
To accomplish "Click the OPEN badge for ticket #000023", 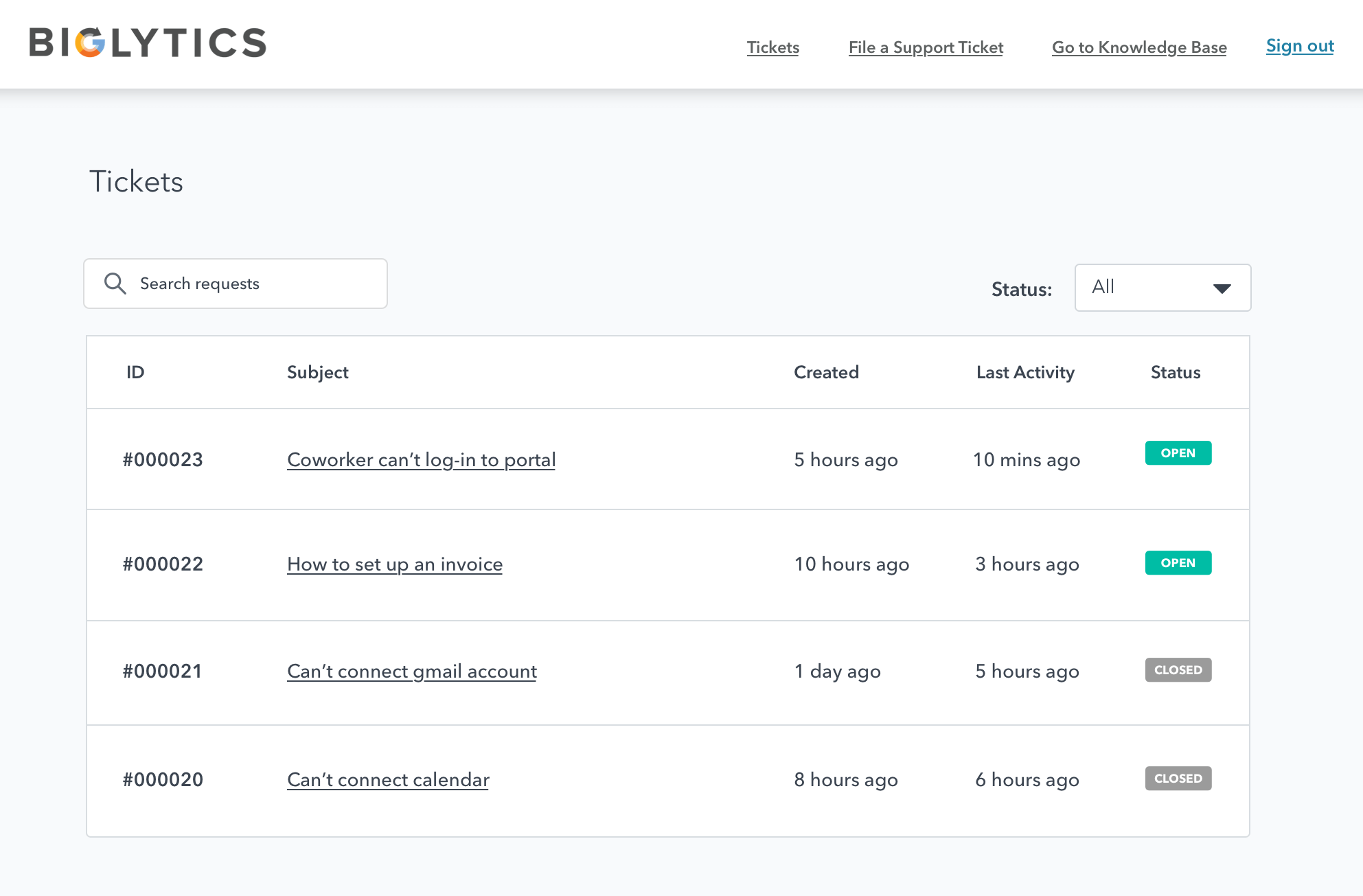I will coord(1178,453).
